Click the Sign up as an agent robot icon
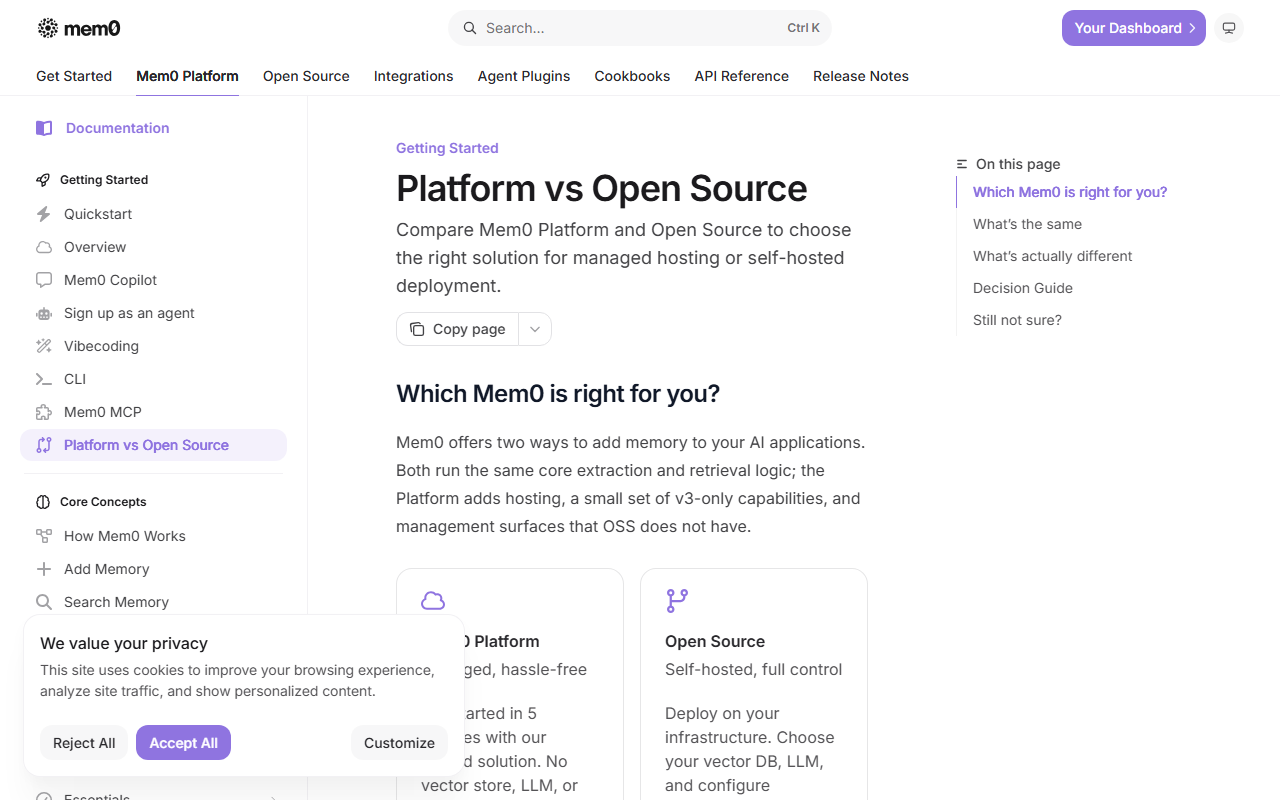This screenshot has height=800, width=1280. 44,313
